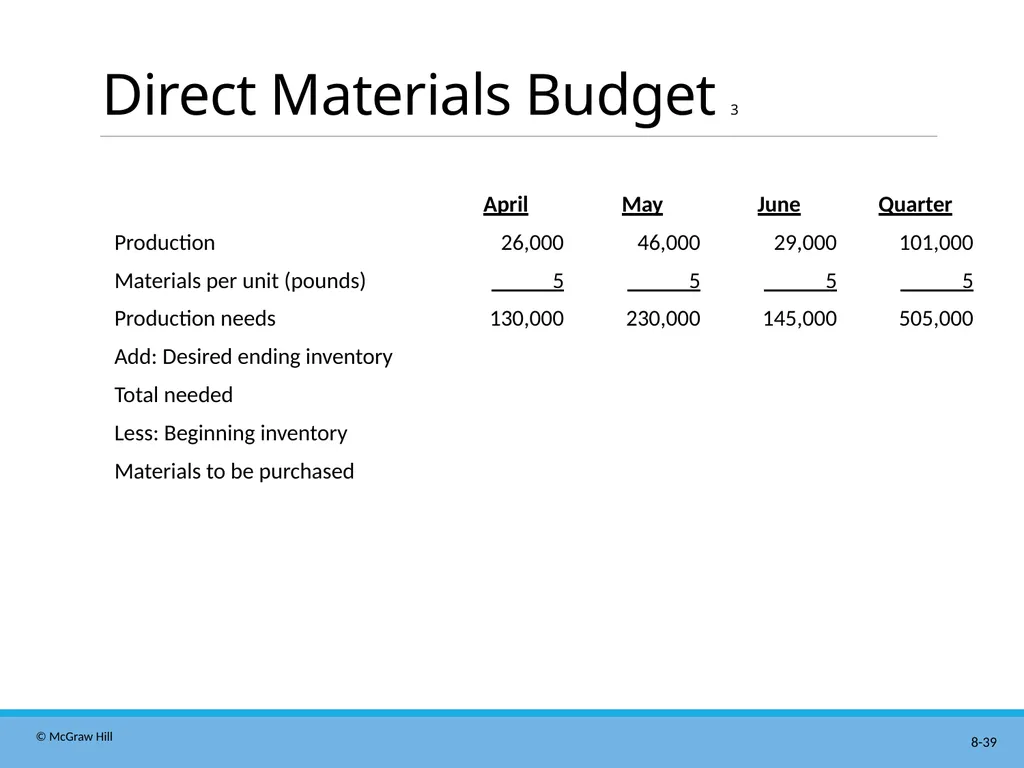
Task: Click 'Add: Desired ending inventory' label
Action: pyautogui.click(x=253, y=357)
